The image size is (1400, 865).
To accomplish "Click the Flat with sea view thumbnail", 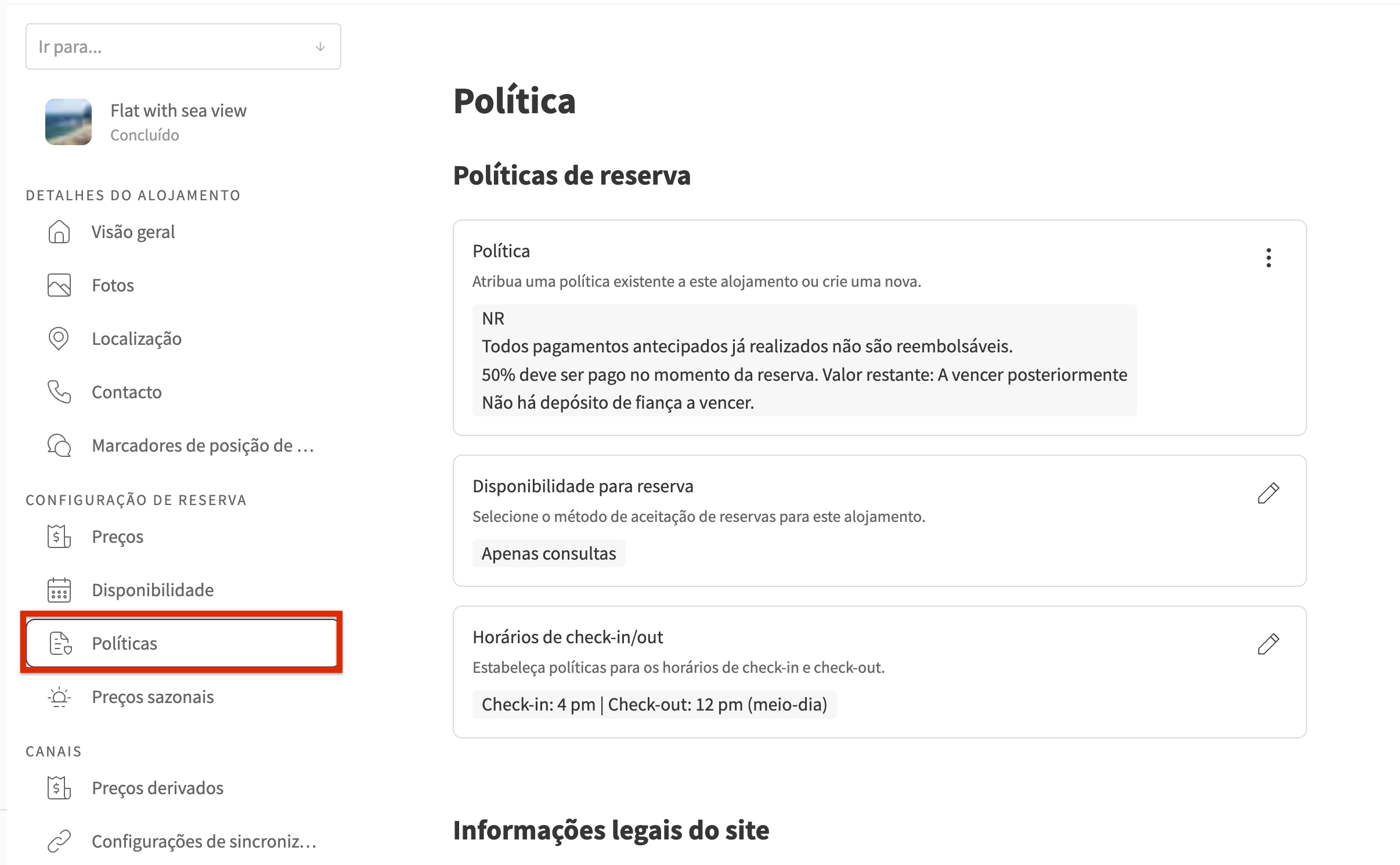I will (x=68, y=122).
